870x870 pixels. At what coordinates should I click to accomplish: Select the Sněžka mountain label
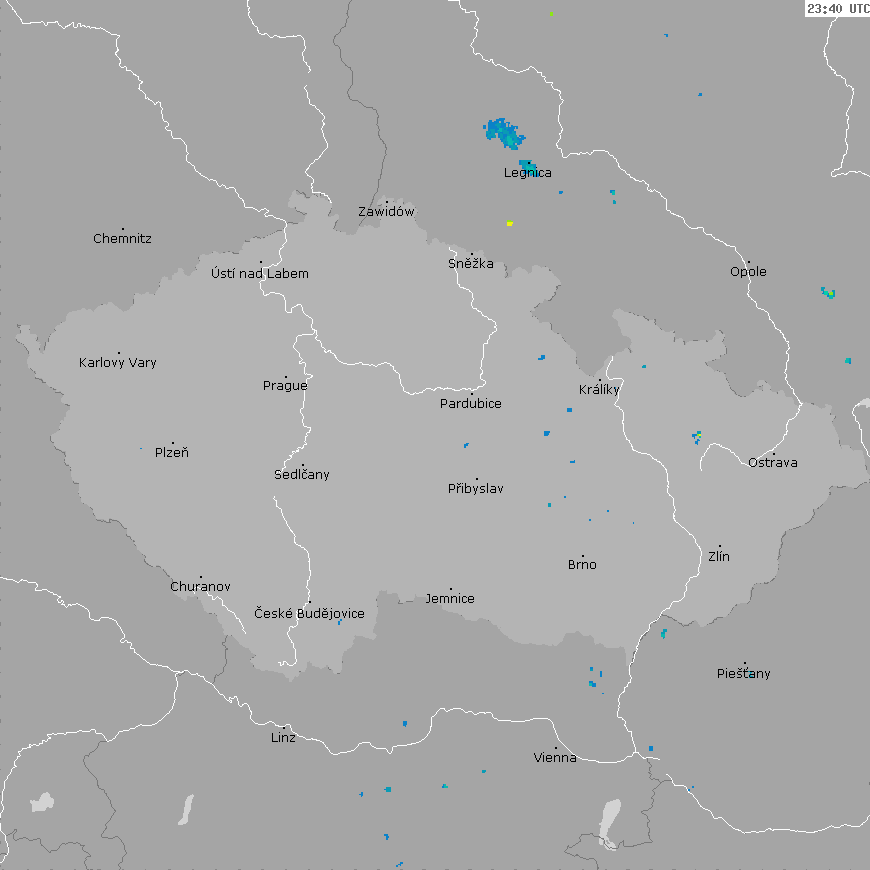tap(471, 264)
